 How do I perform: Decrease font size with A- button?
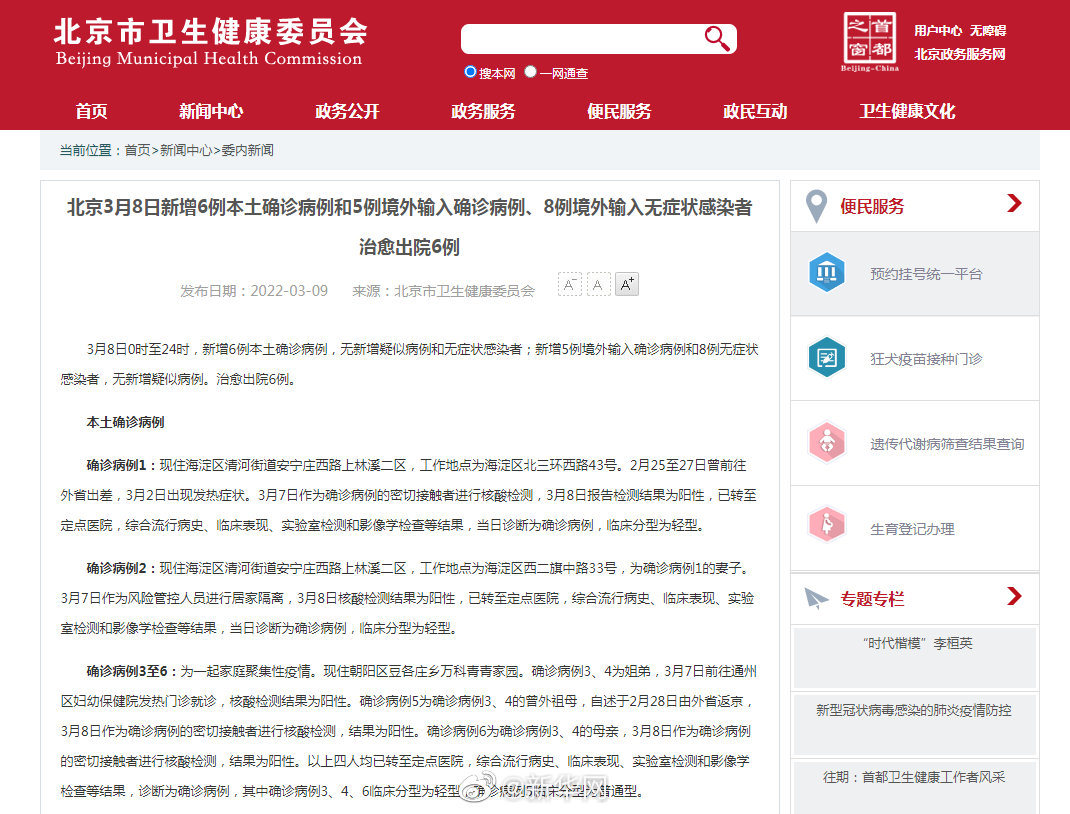570,284
